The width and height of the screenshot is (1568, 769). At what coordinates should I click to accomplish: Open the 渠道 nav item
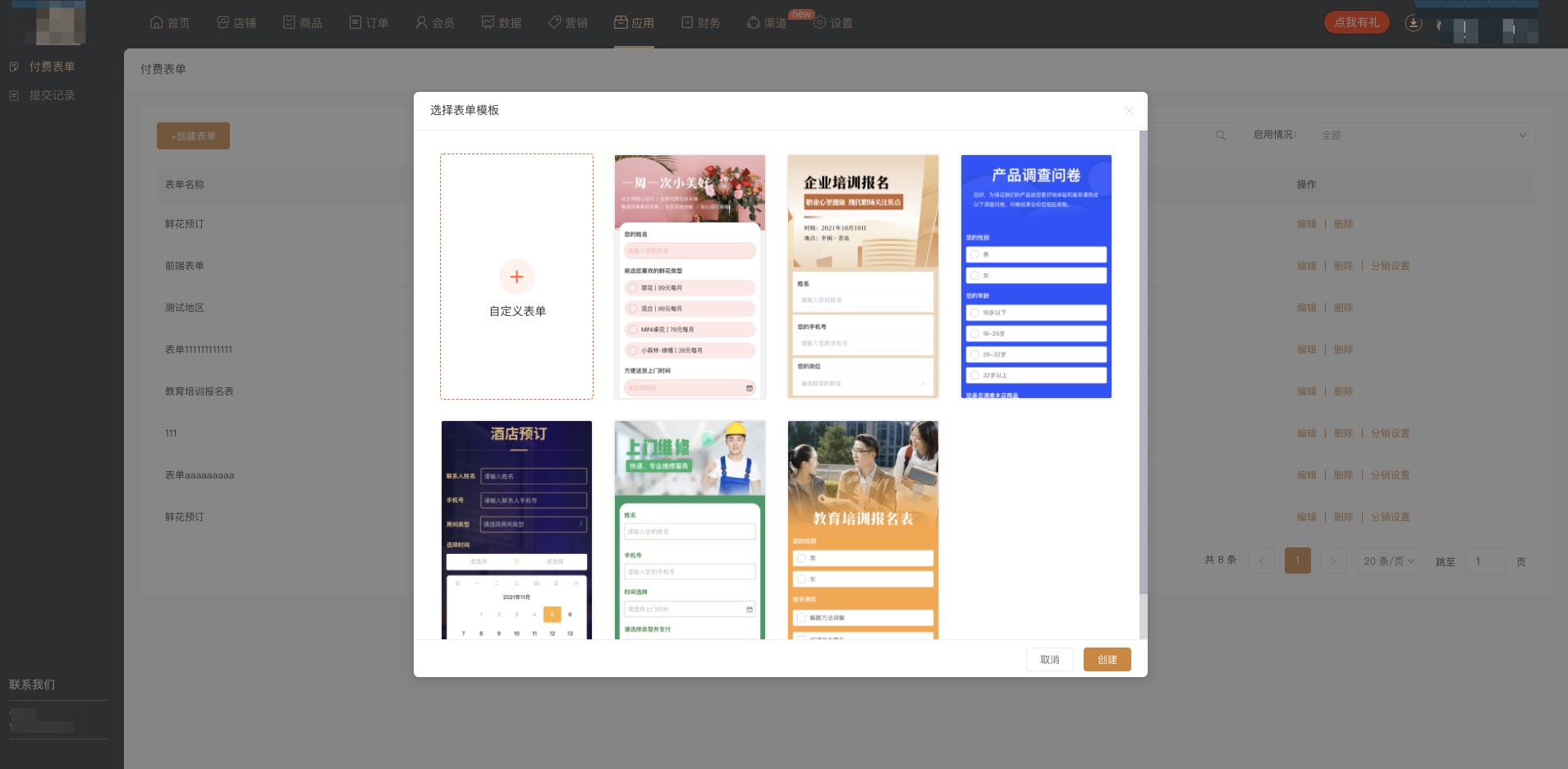pos(767,23)
